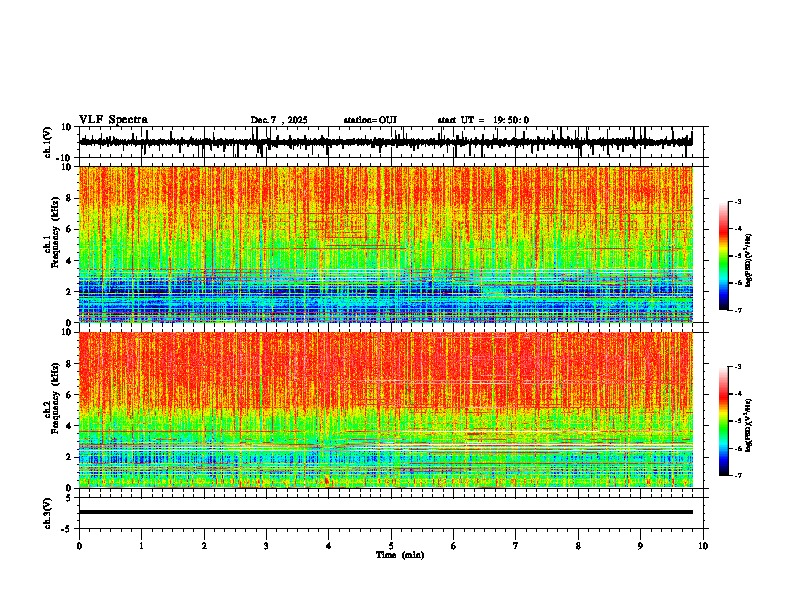Click the time axis tick label "9"
792x612 pixels.
(x=640, y=546)
